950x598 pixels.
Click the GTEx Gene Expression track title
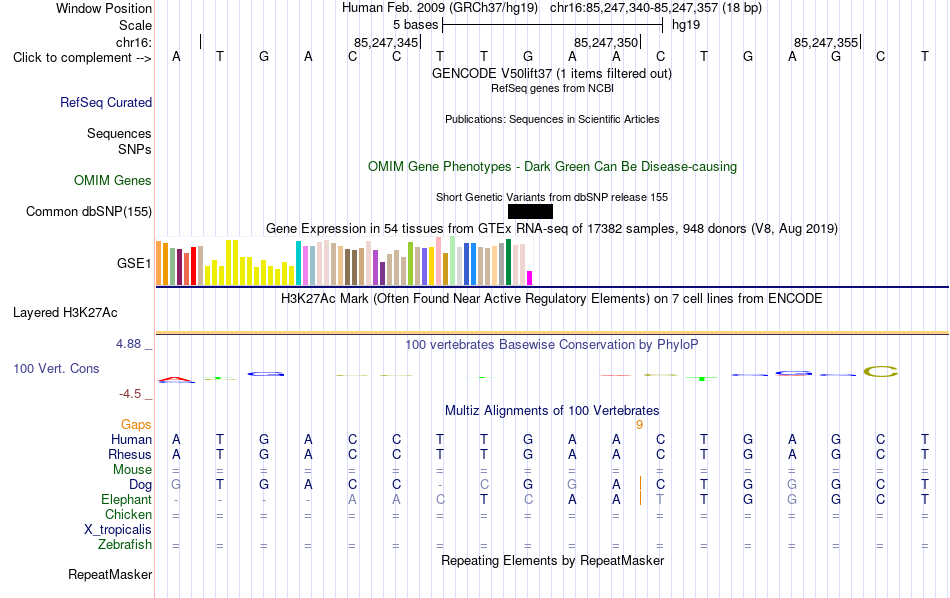(552, 228)
